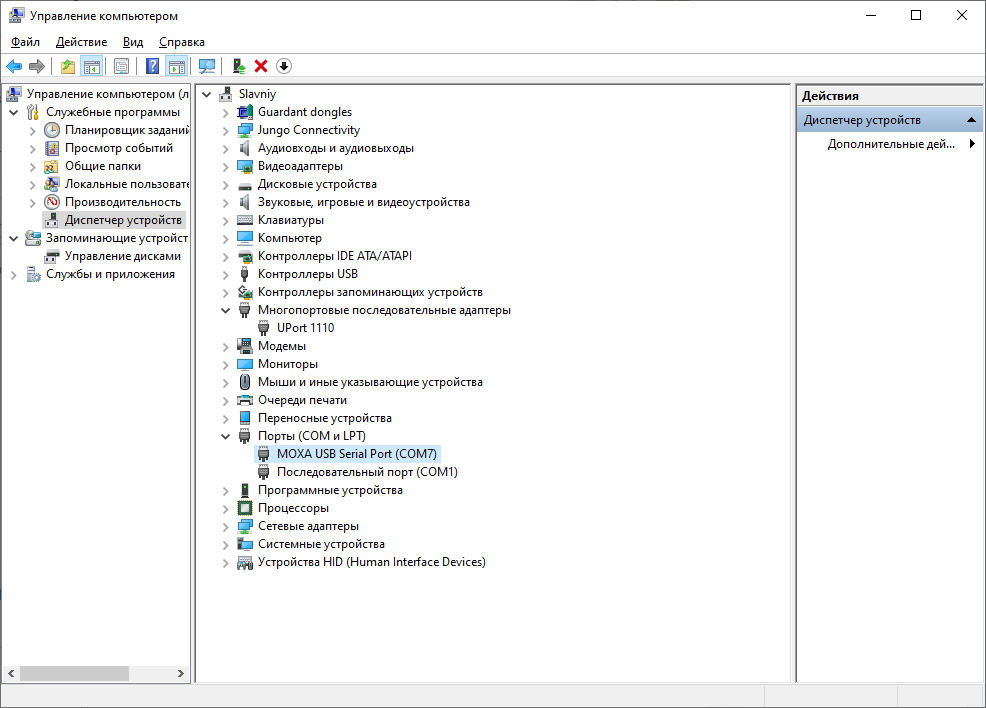Click the Управление дисками drive icon
The height and width of the screenshot is (708, 986).
point(52,256)
